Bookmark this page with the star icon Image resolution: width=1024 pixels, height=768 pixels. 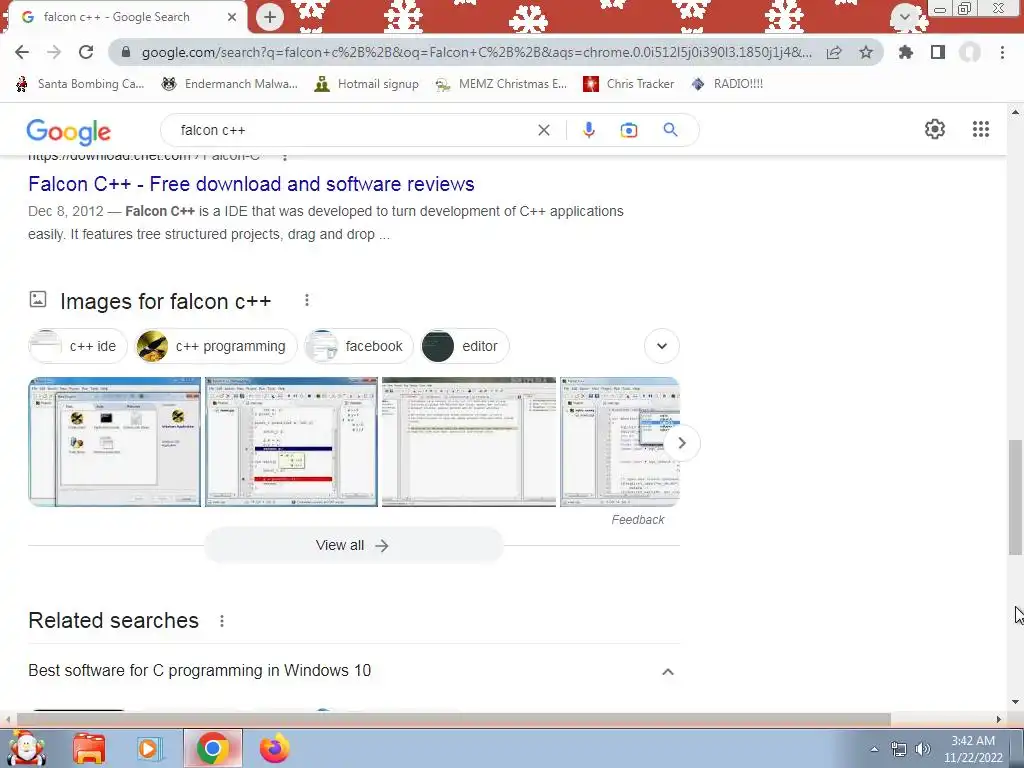point(866,52)
